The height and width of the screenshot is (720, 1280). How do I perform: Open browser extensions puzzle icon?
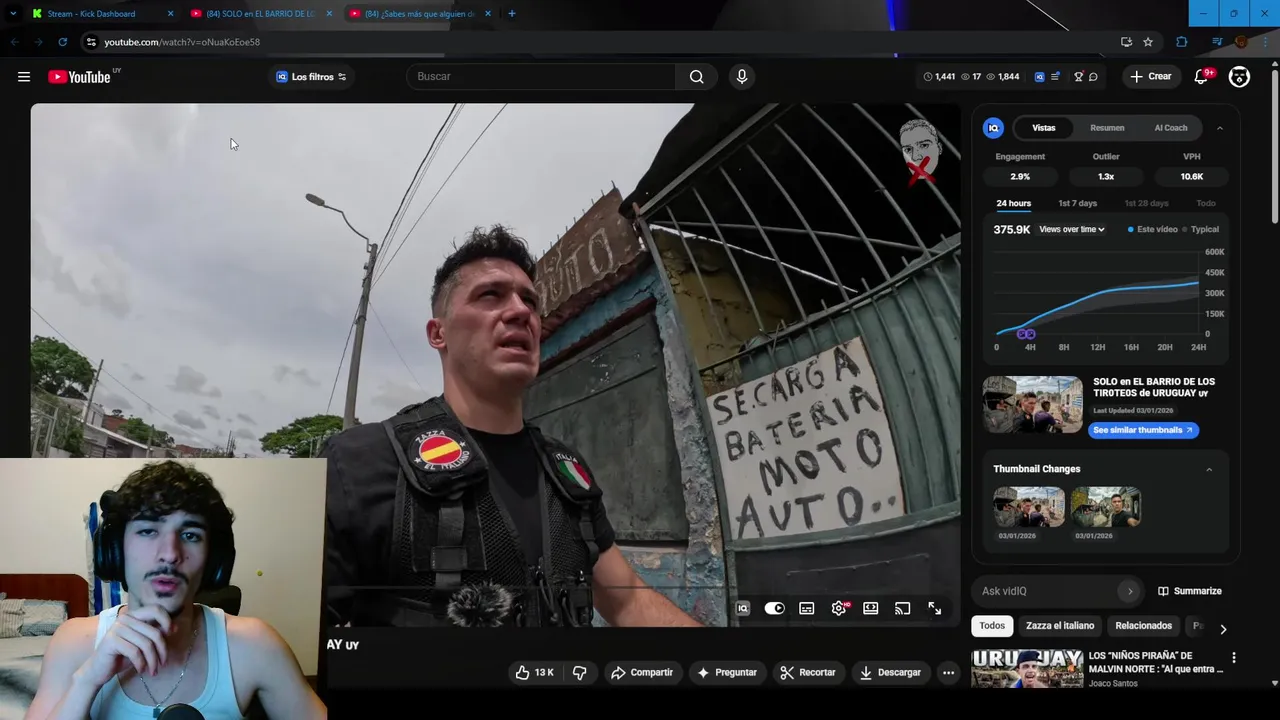(1182, 42)
